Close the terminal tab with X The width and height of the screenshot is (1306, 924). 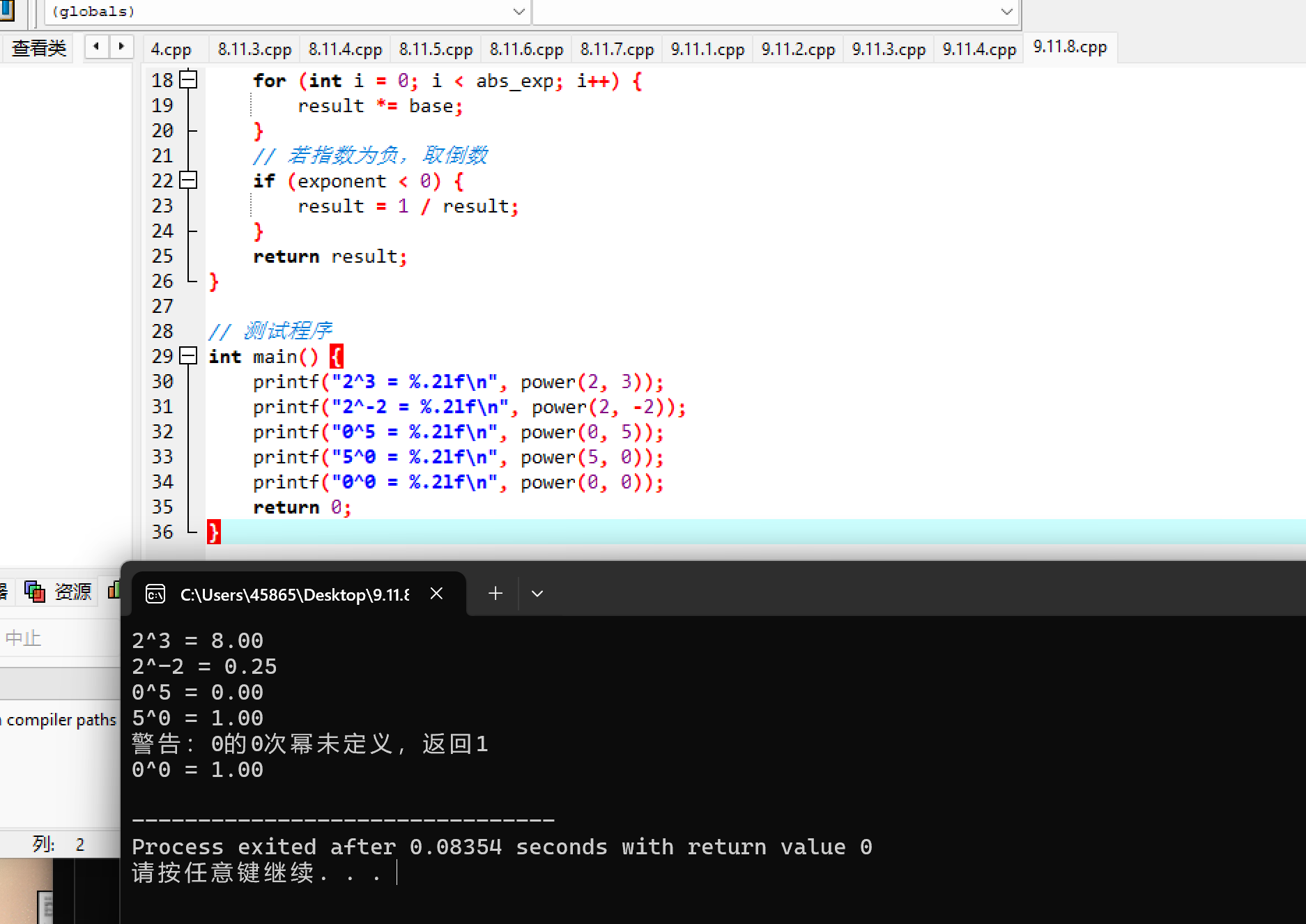436,593
